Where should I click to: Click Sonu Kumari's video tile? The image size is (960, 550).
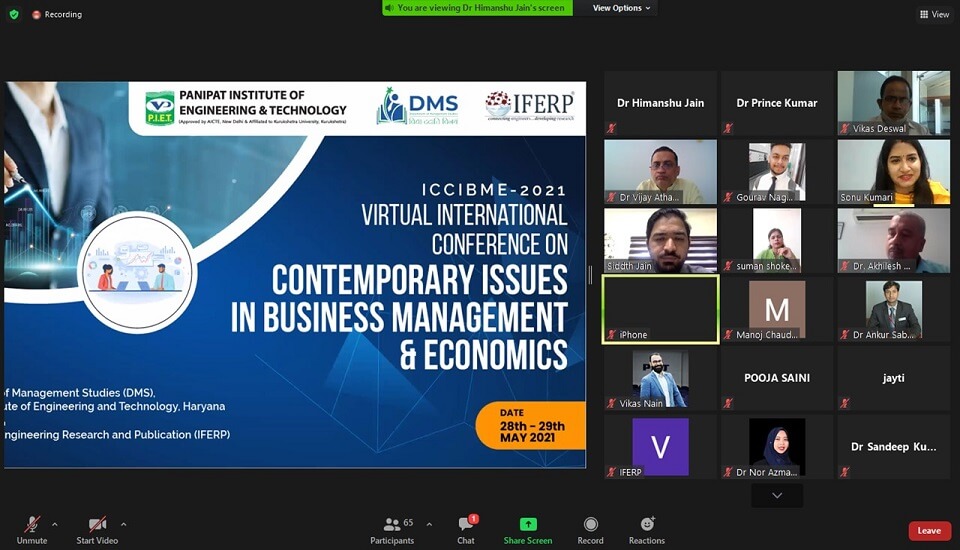pos(893,171)
